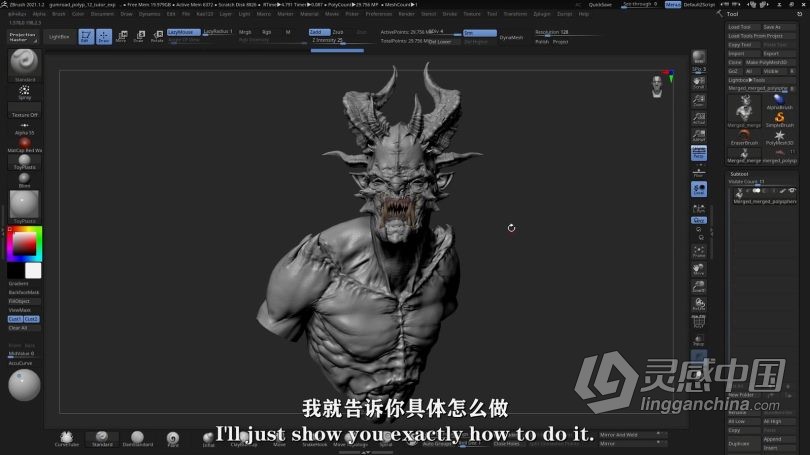Open the Texture Off selector

tap(24, 110)
